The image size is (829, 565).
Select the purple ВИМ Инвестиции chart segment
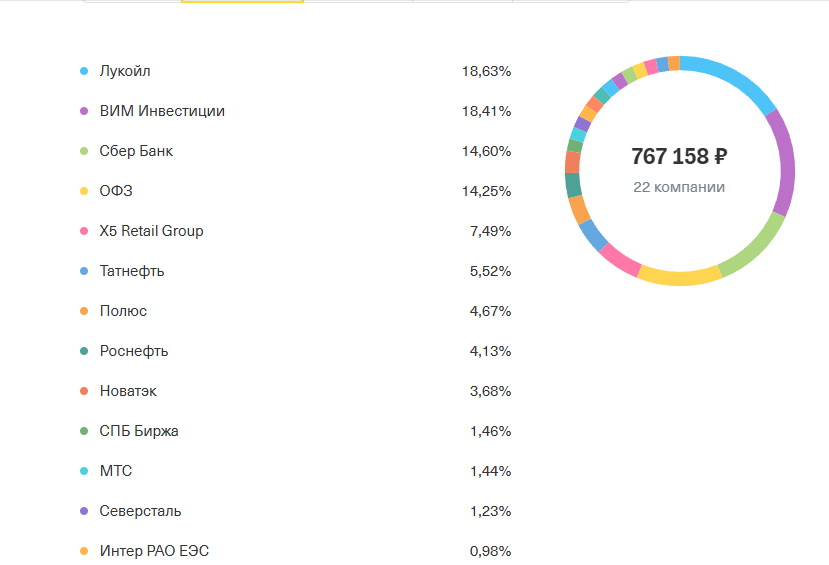(783, 160)
